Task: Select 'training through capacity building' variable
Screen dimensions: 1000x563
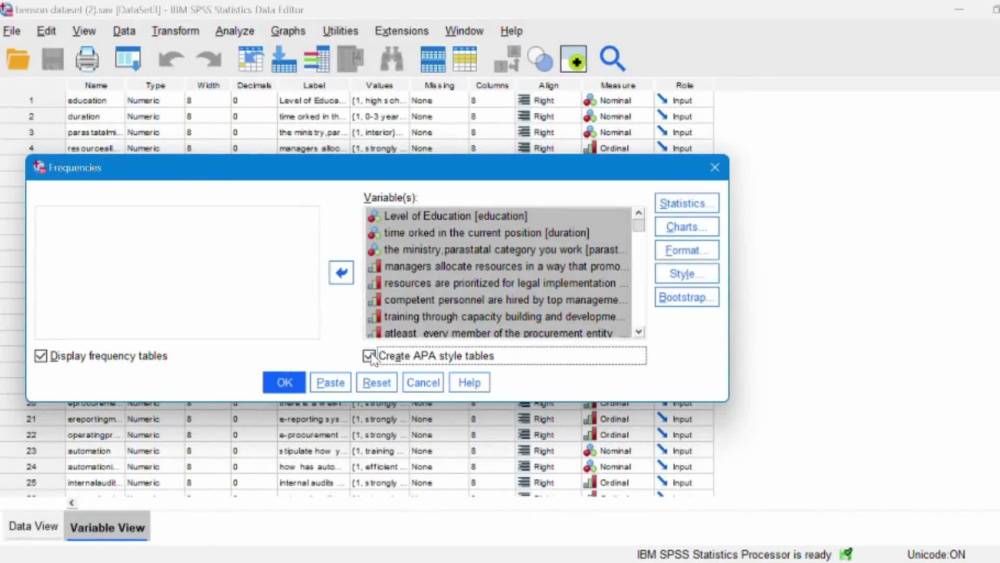Action: pyautogui.click(x=500, y=316)
